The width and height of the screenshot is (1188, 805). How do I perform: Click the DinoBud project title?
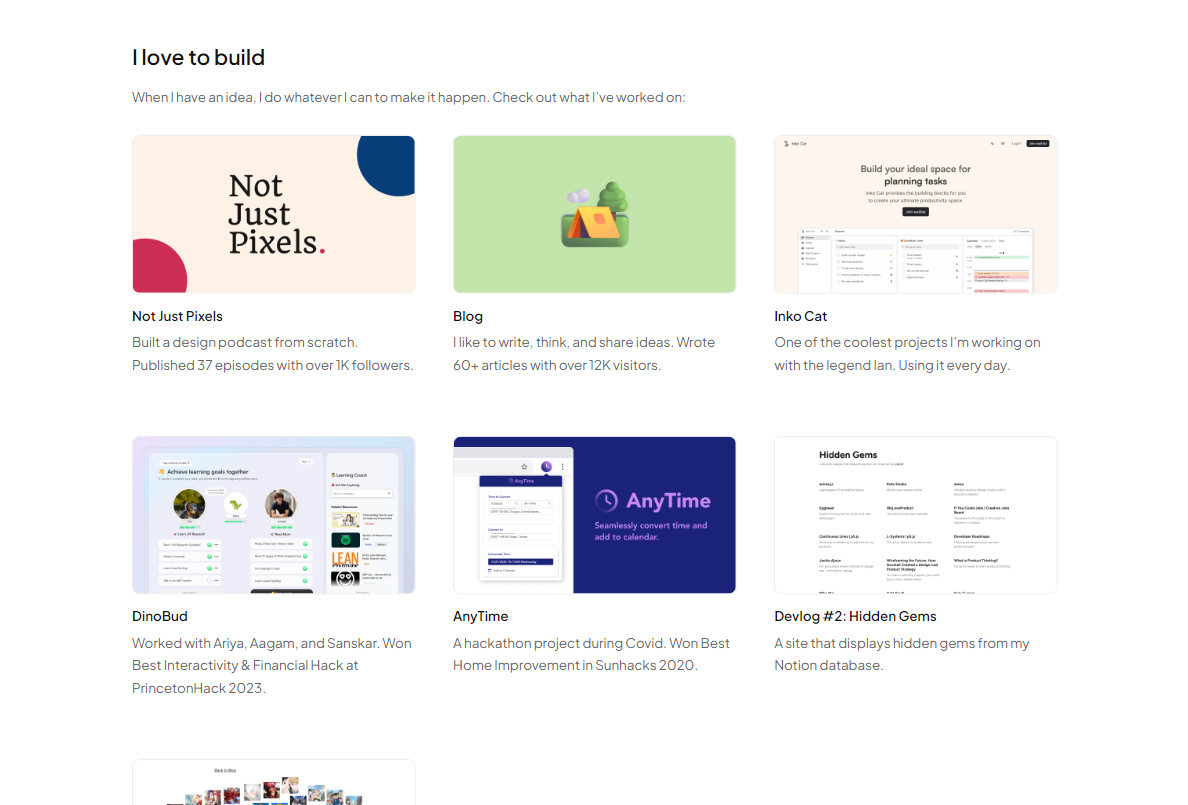click(x=159, y=616)
